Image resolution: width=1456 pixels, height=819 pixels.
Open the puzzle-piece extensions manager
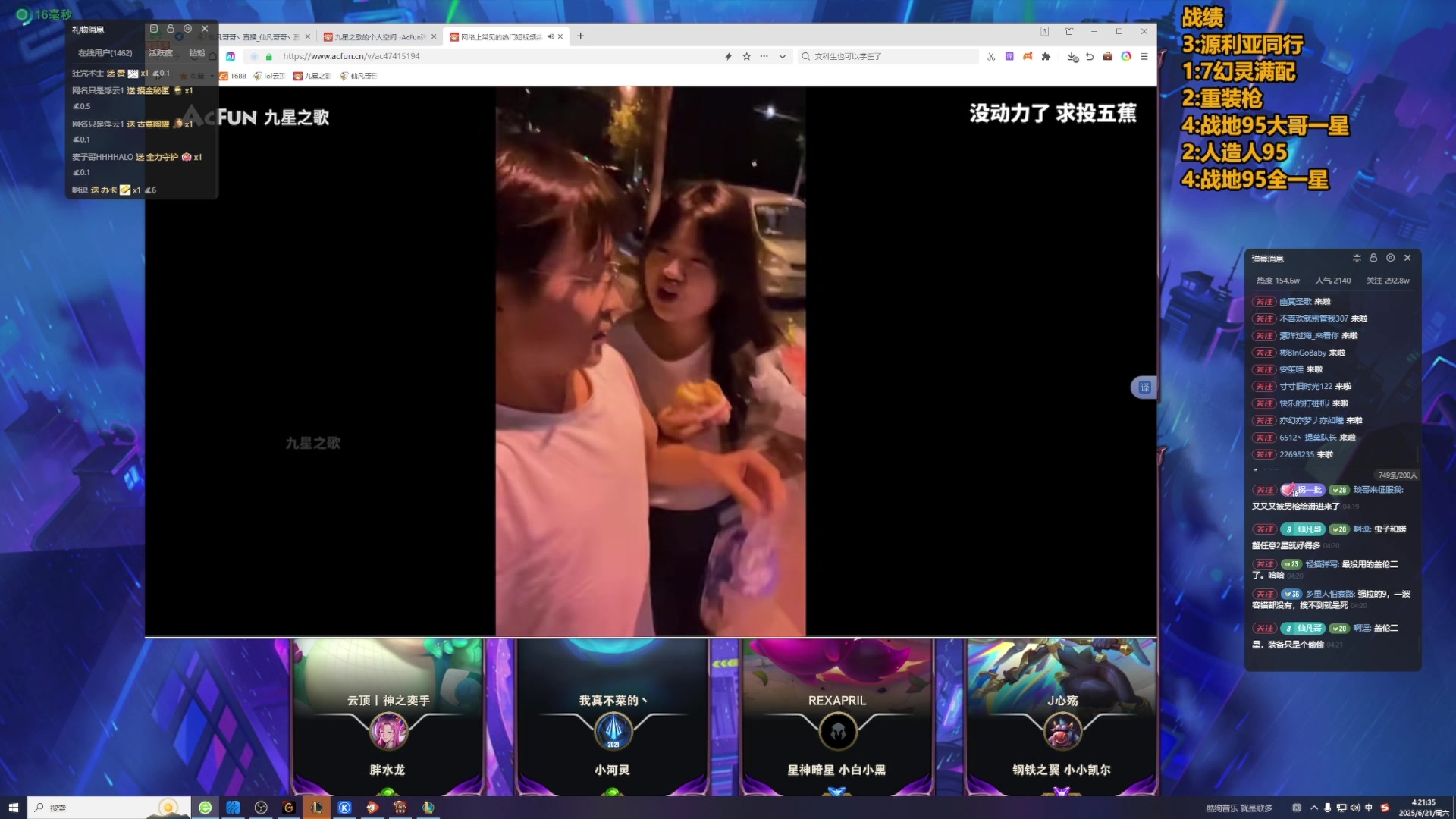(x=1046, y=56)
